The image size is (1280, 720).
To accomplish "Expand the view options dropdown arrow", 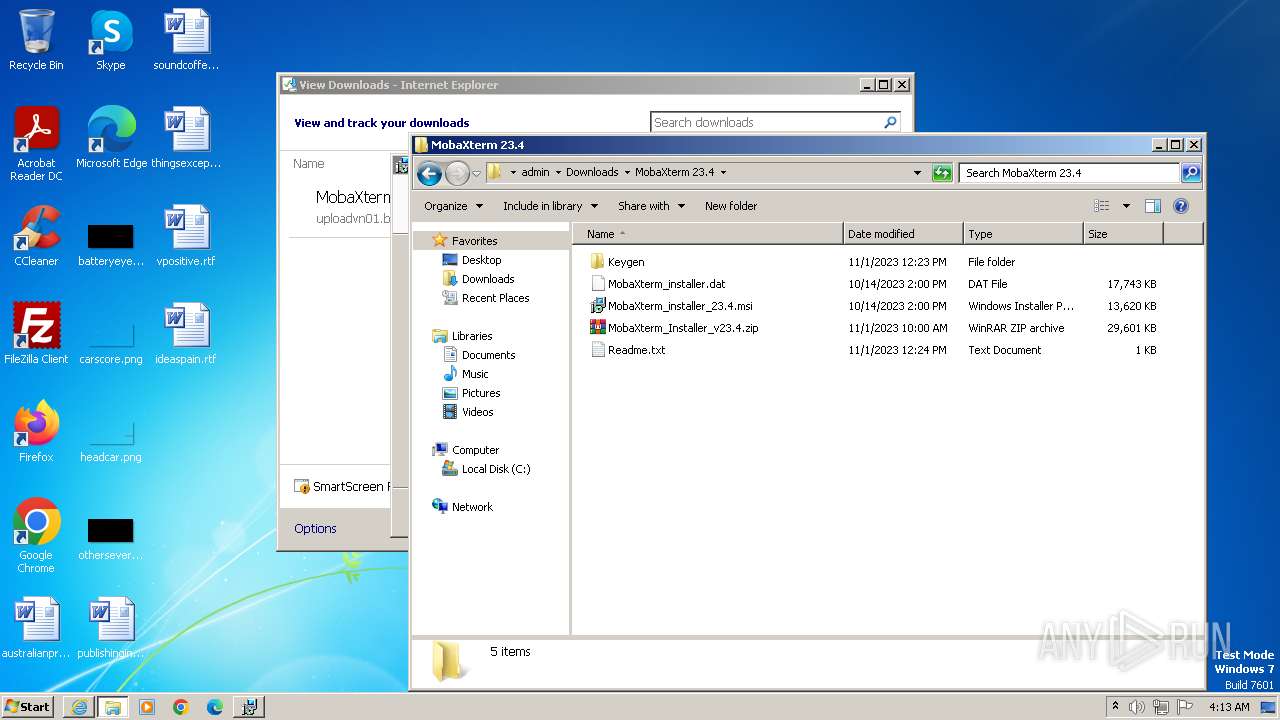I will 1125,206.
